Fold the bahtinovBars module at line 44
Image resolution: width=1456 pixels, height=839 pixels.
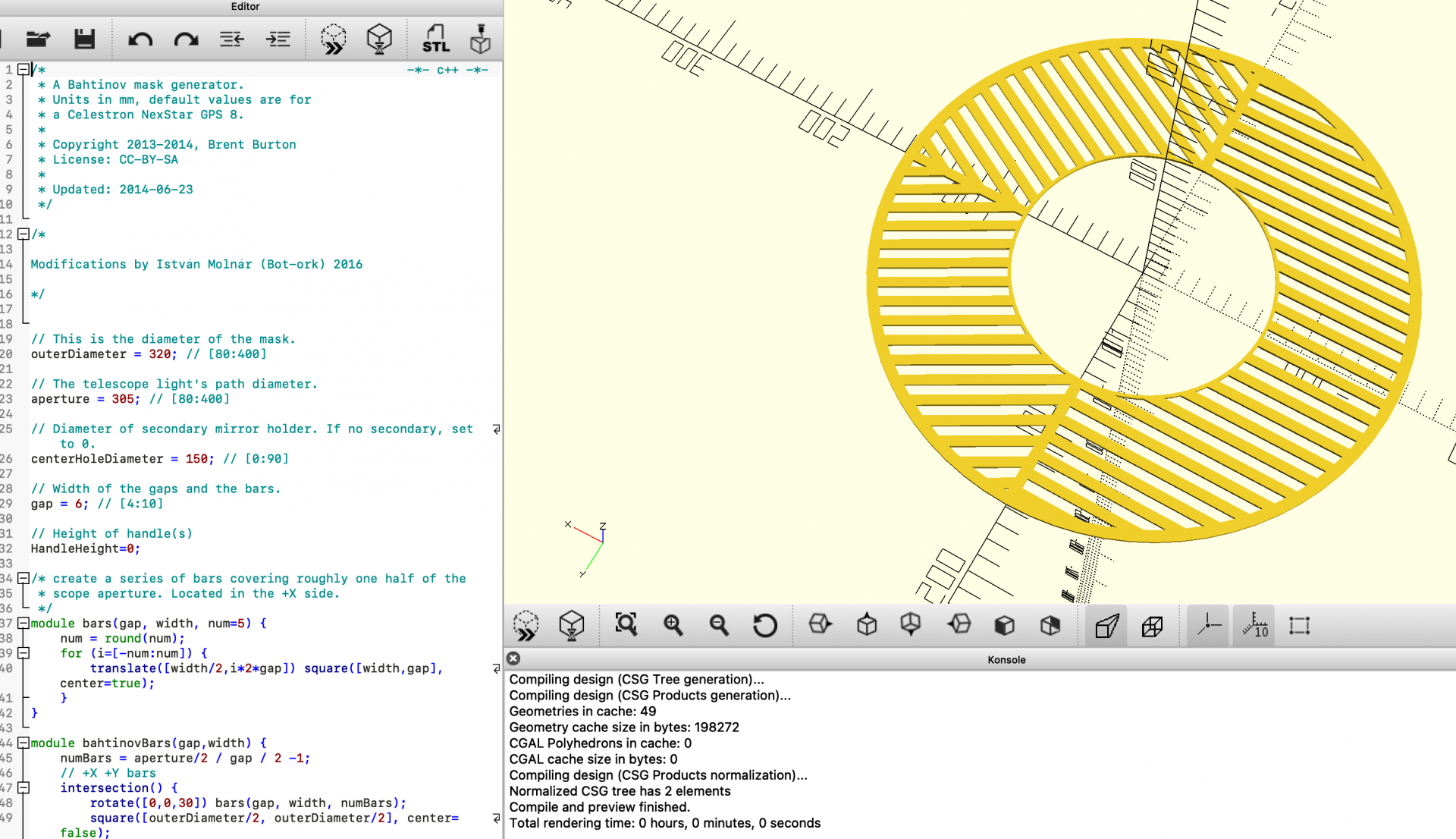click(24, 743)
